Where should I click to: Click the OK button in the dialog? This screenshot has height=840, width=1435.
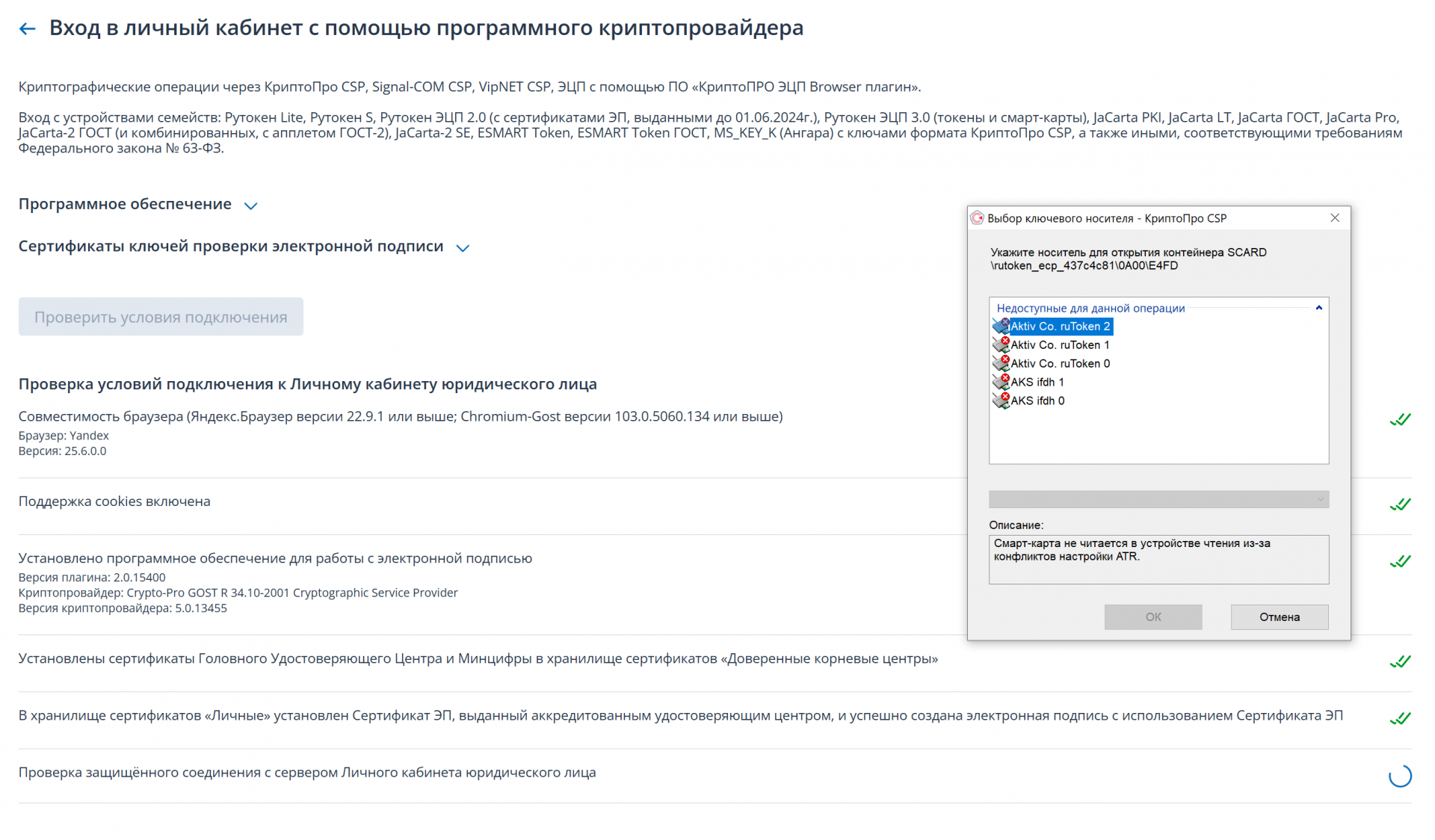[x=1153, y=617]
